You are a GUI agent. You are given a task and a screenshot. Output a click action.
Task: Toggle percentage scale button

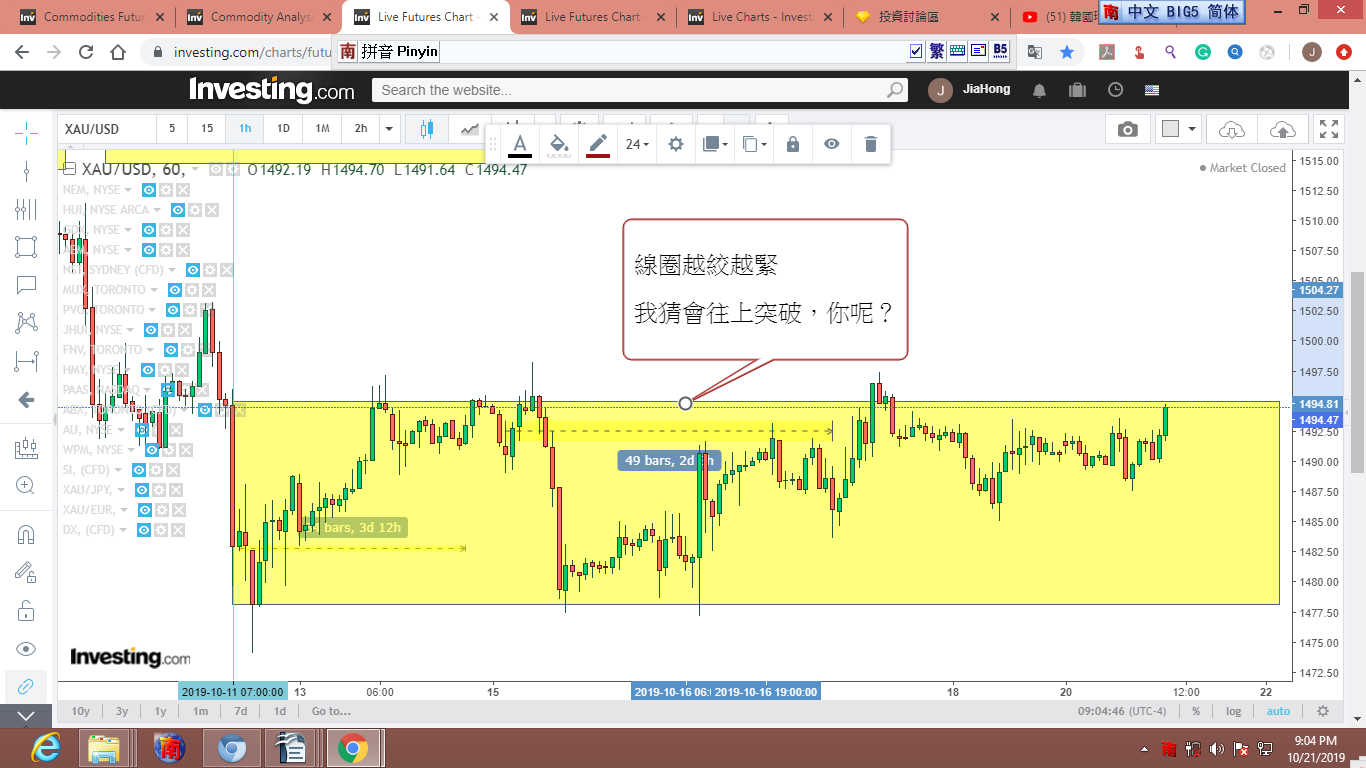tap(1195, 711)
